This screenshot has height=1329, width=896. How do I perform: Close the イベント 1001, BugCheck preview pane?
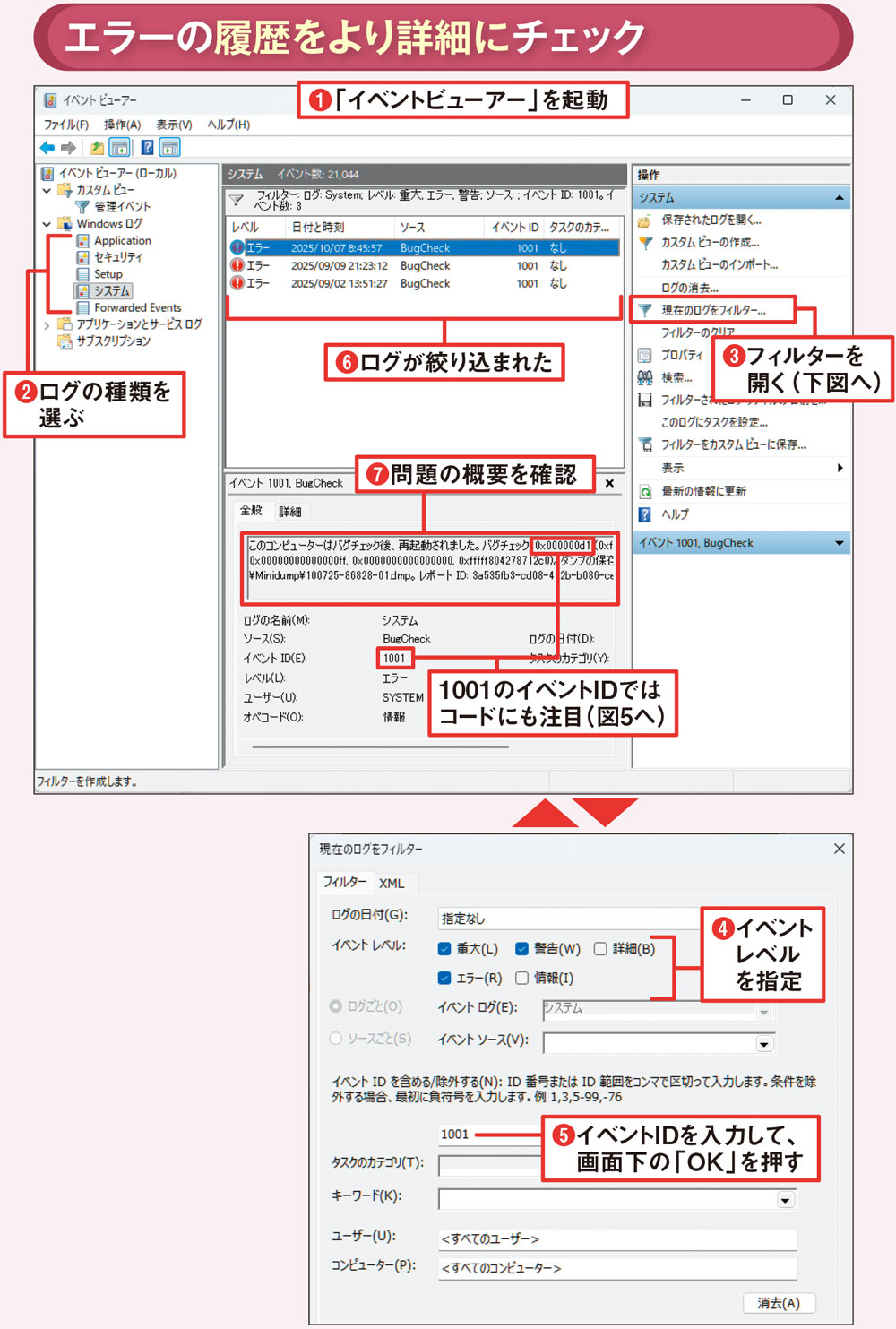609,483
